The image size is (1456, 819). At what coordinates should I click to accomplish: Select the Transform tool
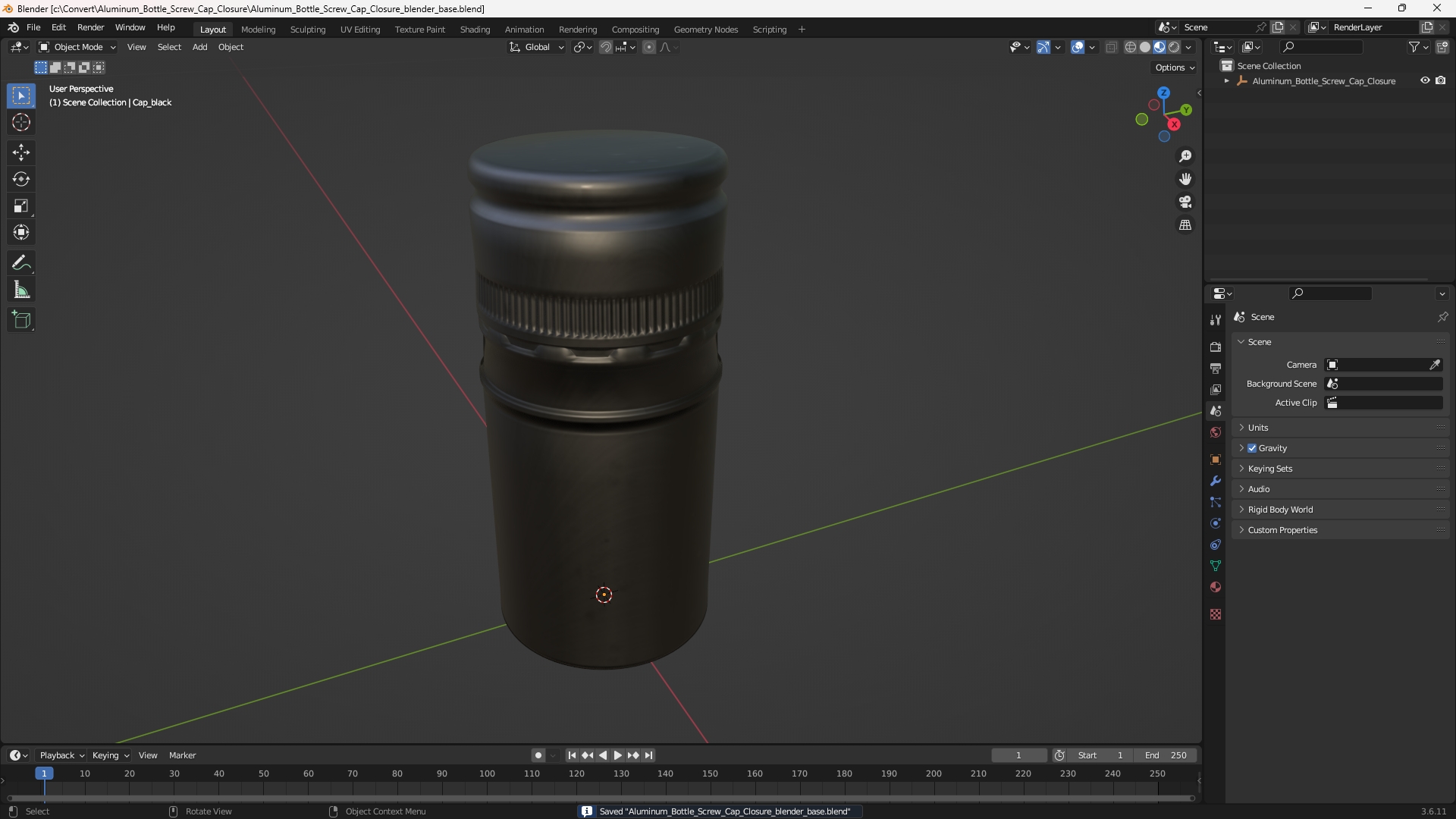coord(21,232)
